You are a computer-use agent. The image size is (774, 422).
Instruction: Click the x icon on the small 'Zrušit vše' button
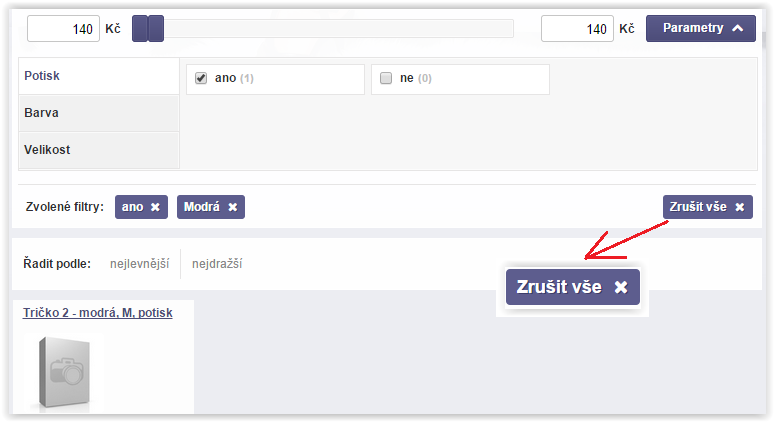739,207
